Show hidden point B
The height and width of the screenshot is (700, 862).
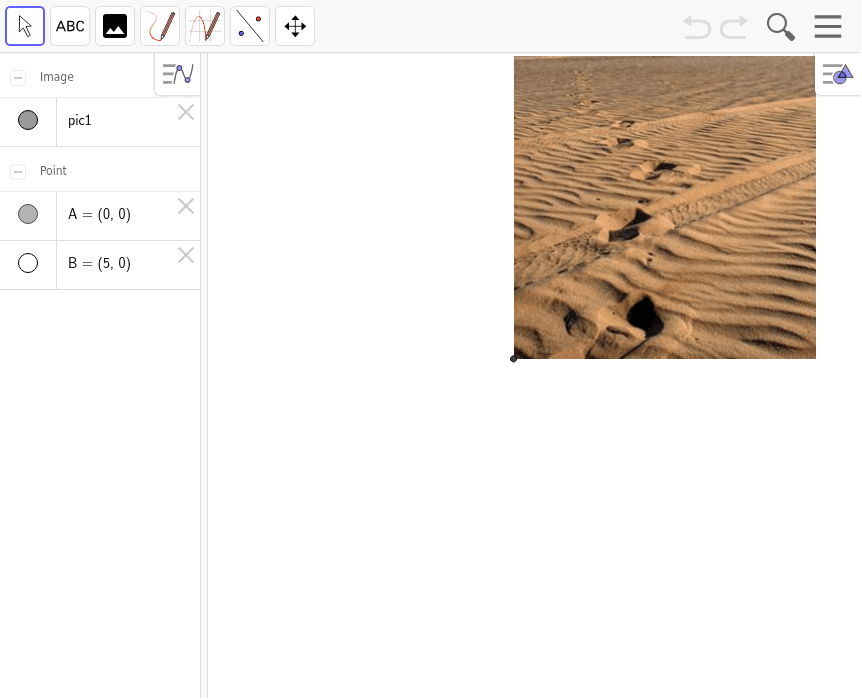pos(28,263)
